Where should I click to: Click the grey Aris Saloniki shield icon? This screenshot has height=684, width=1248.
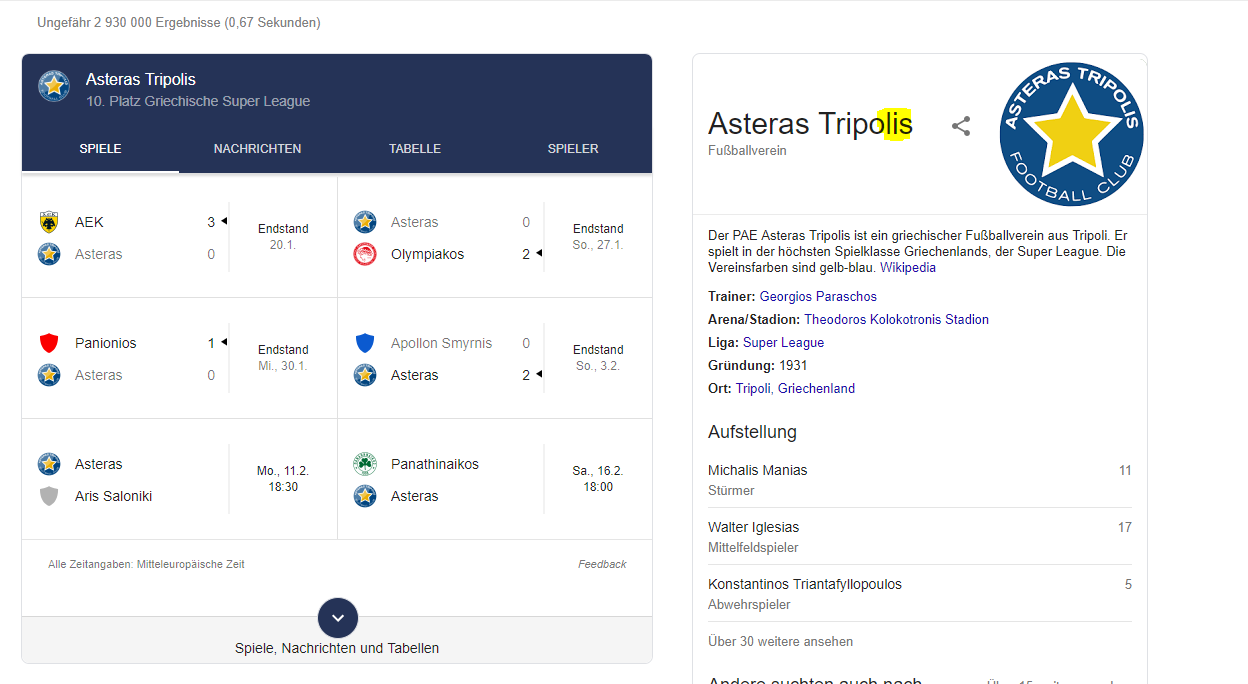(x=49, y=496)
